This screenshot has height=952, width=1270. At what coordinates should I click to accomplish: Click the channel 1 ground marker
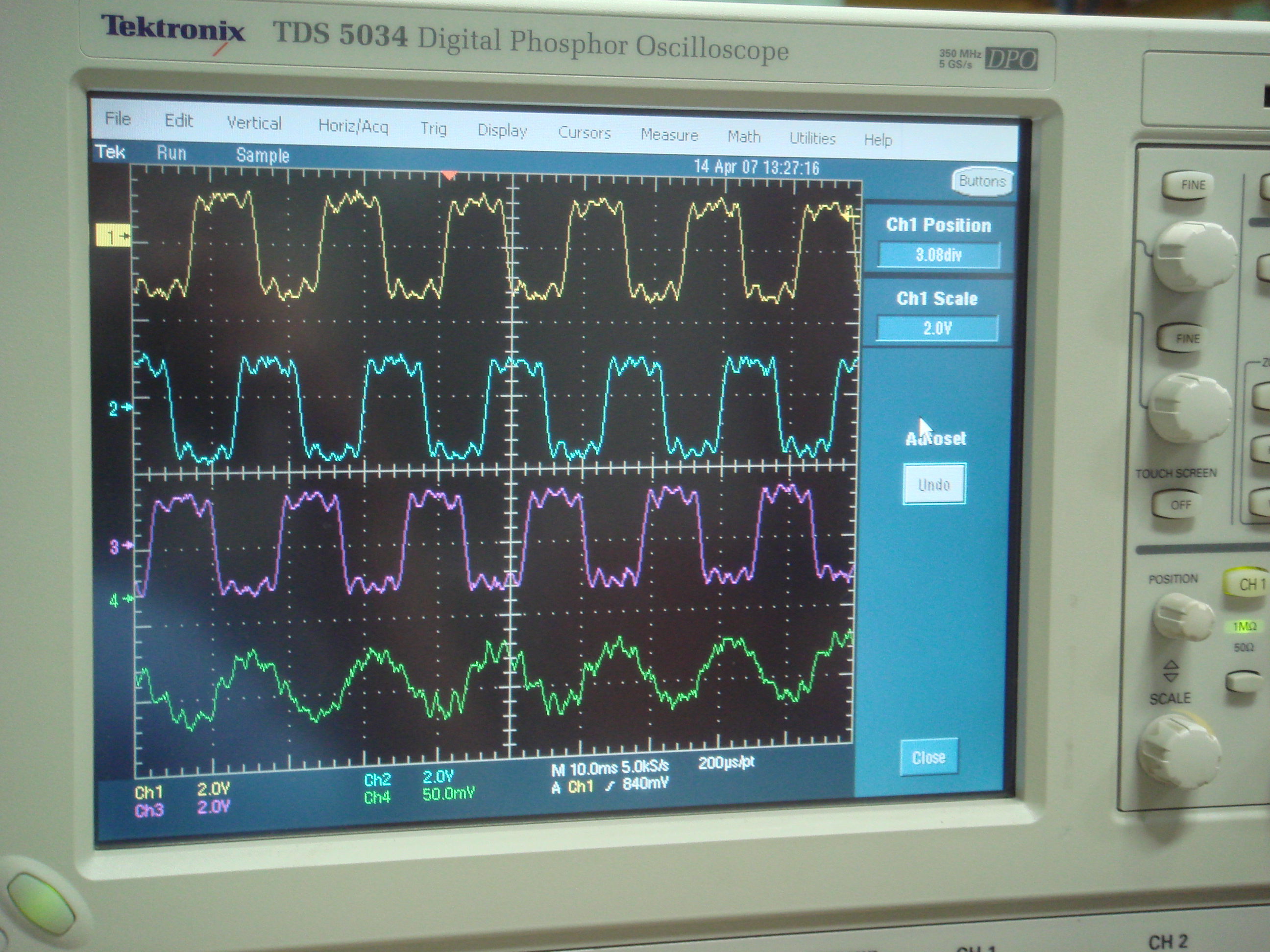click(113, 237)
